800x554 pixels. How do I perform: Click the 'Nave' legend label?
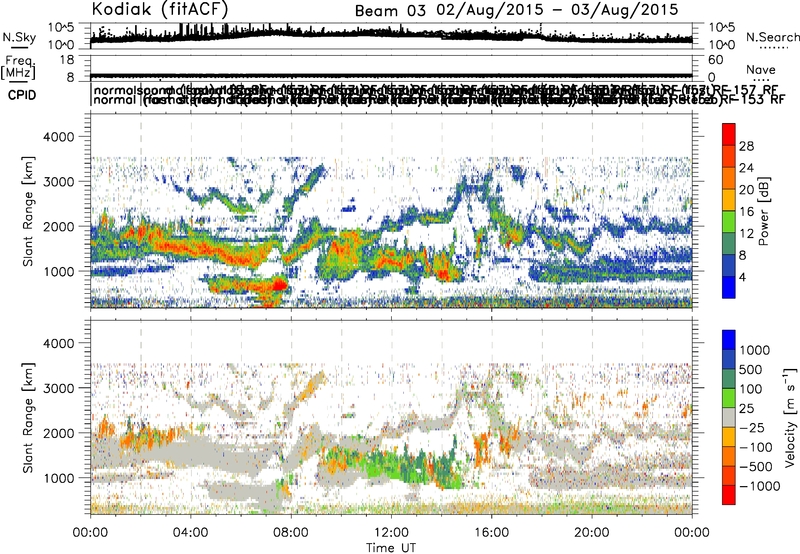761,70
